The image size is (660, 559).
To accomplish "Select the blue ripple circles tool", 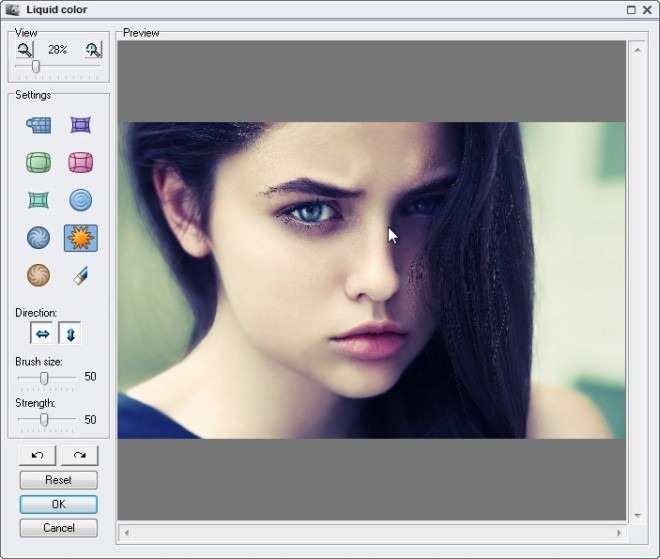I will click(x=80, y=200).
